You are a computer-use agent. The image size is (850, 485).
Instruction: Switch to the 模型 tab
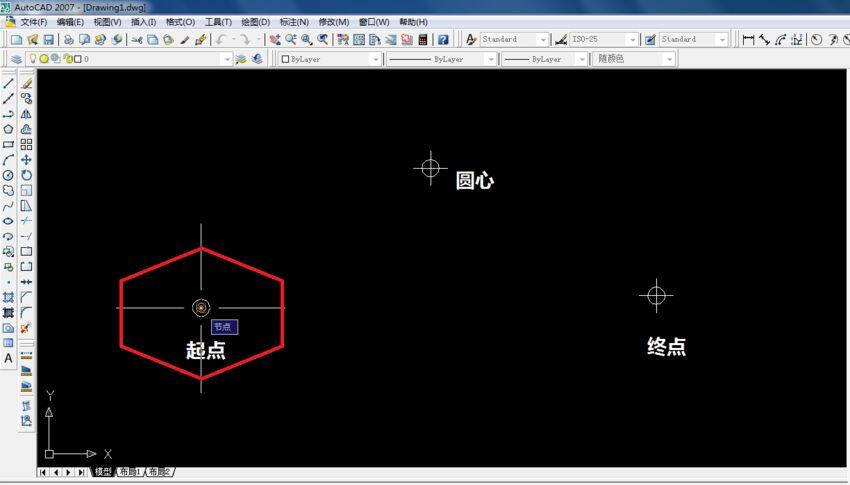[102, 472]
